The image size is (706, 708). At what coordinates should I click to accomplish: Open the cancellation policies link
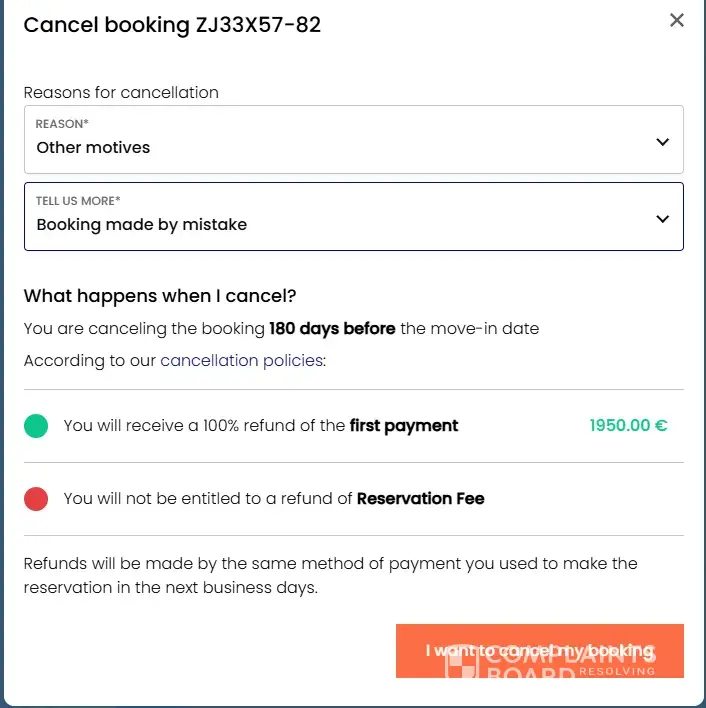tap(242, 360)
